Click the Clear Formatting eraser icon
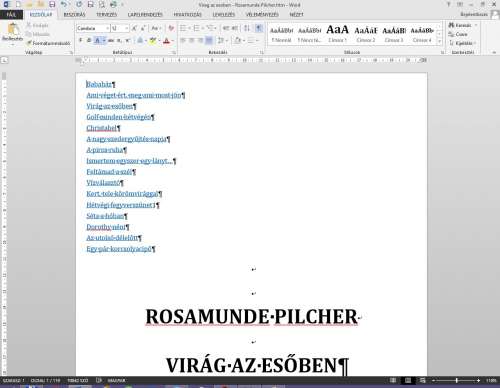 coord(171,28)
